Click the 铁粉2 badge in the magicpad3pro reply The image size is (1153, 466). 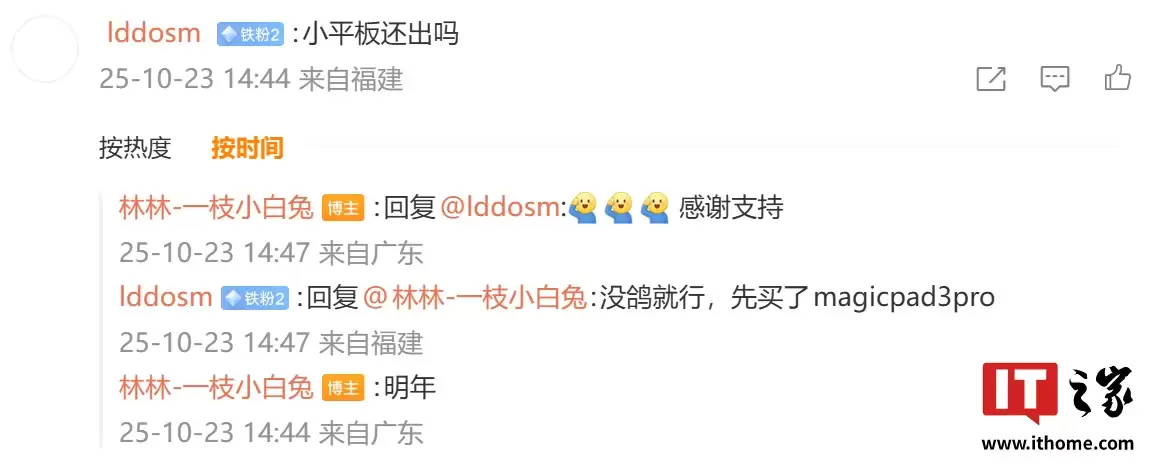point(254,298)
